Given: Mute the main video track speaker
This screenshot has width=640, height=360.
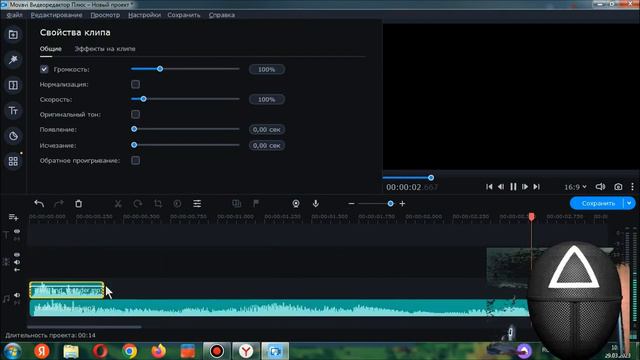Looking at the screenshot, I should (17, 262).
